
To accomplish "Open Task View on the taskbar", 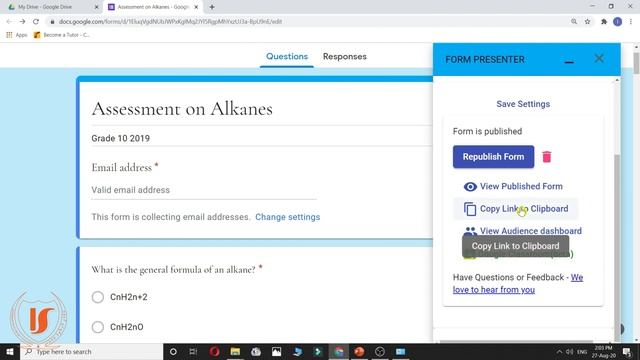I will tap(193, 352).
